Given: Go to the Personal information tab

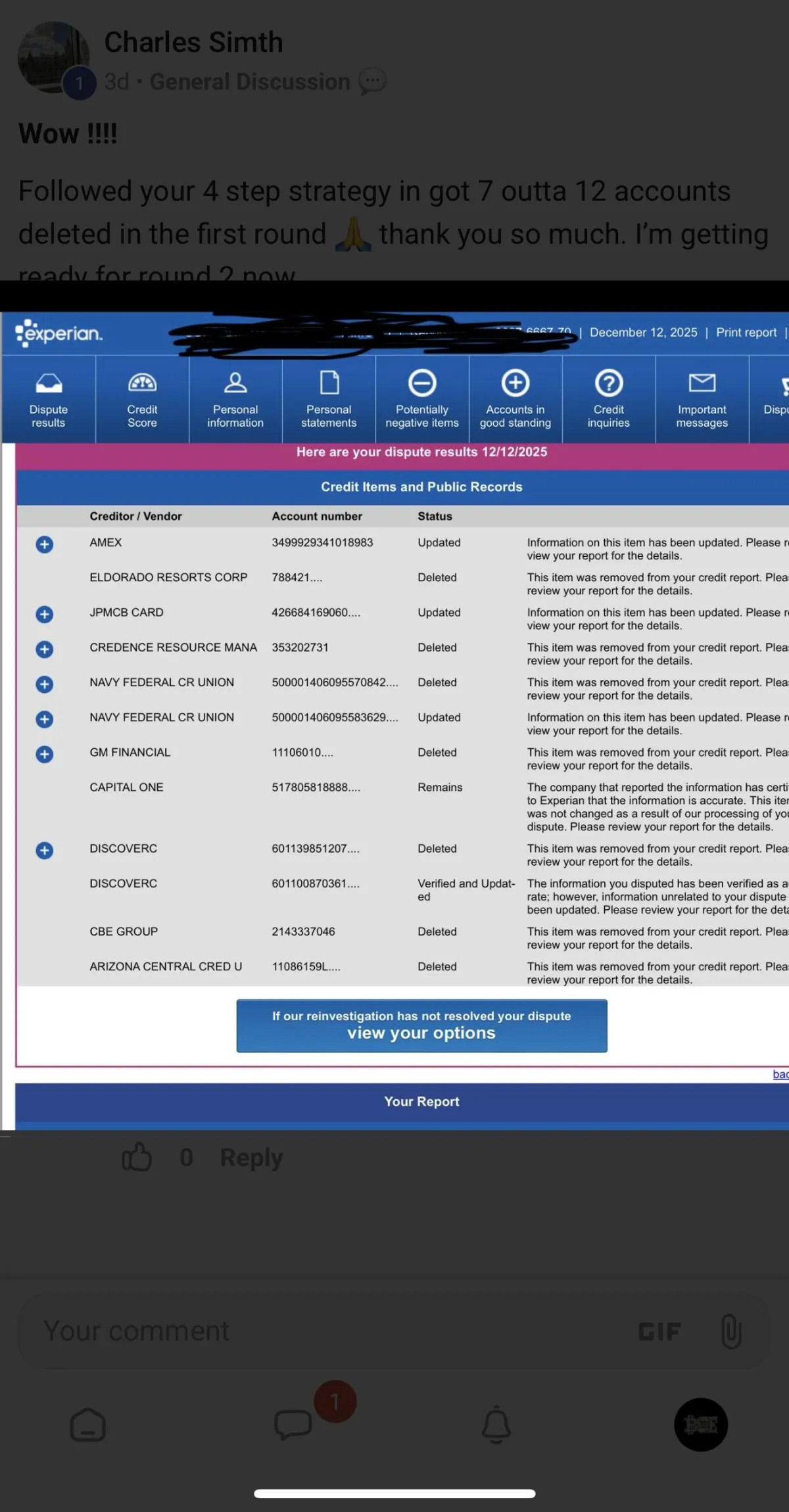Looking at the screenshot, I should 235,399.
